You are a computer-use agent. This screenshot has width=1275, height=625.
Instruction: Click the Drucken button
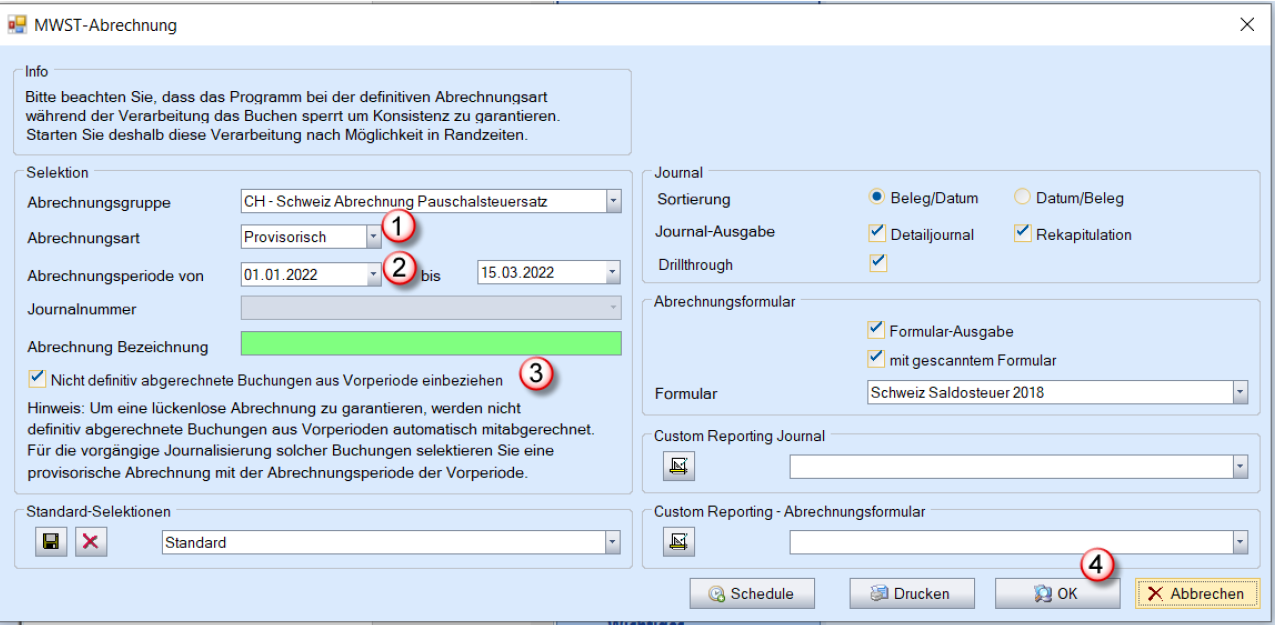[910, 593]
